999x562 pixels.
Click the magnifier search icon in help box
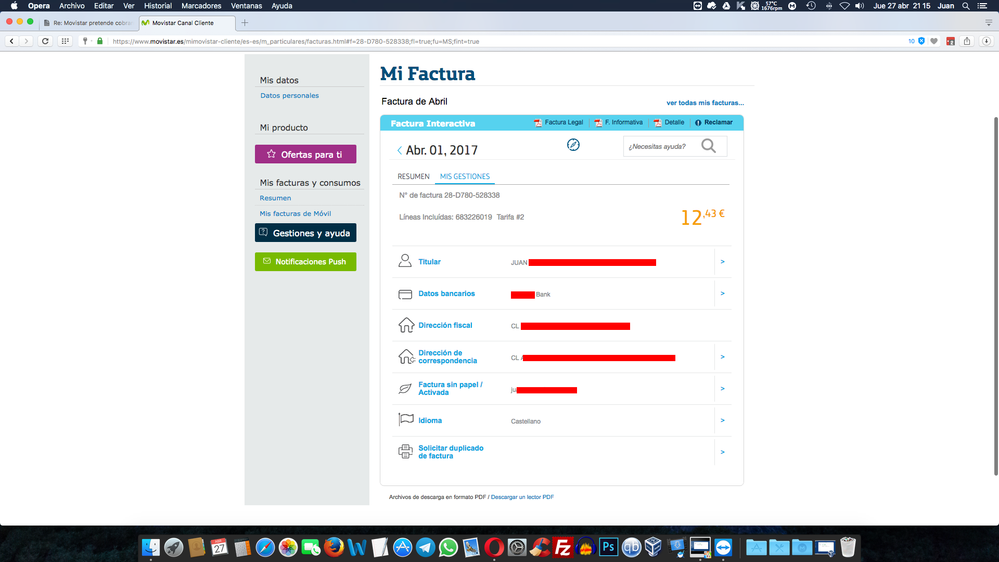tap(708, 146)
